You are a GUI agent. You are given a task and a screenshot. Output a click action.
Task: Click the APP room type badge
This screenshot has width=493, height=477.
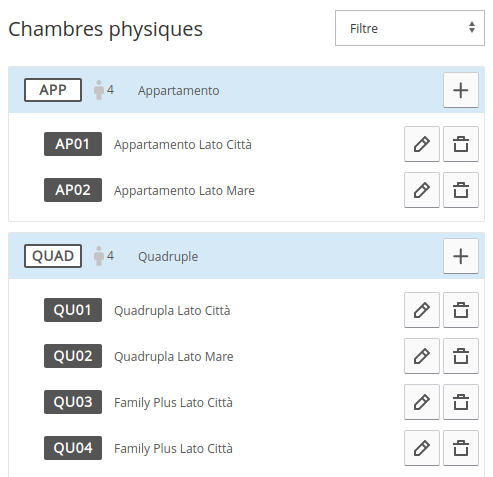(53, 90)
